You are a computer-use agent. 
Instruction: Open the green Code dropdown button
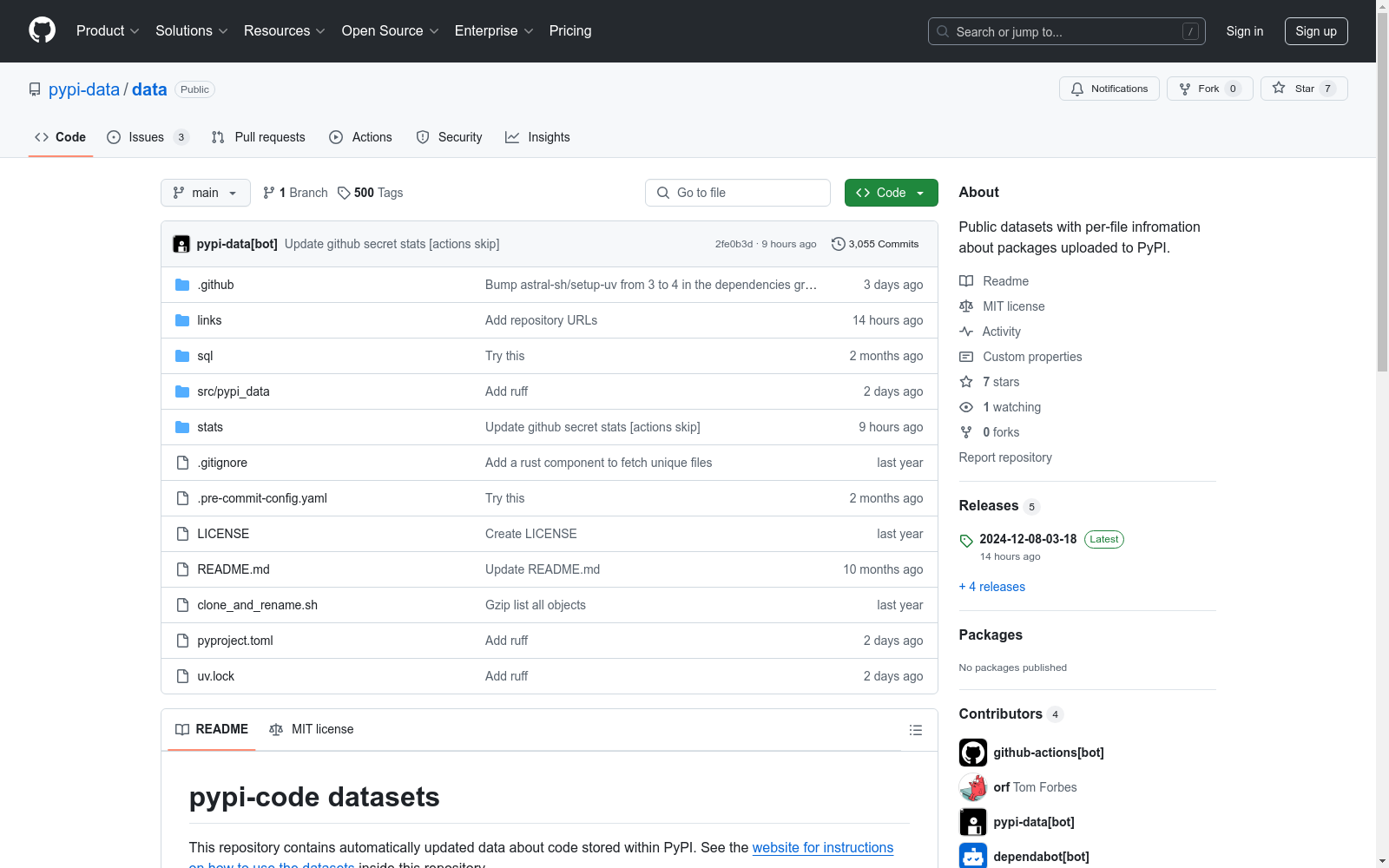click(891, 193)
